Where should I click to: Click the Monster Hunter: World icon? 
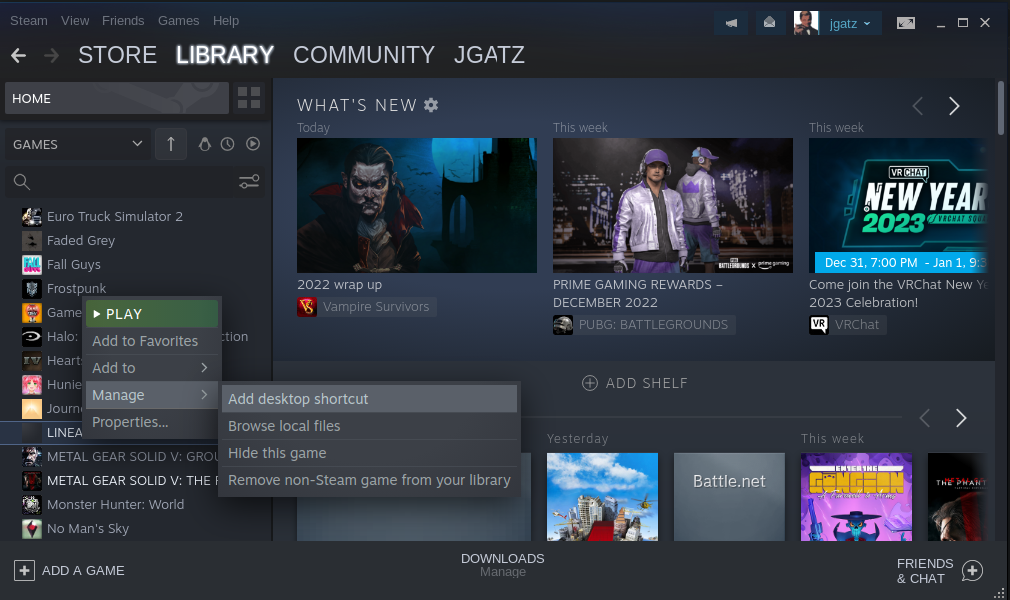32,505
